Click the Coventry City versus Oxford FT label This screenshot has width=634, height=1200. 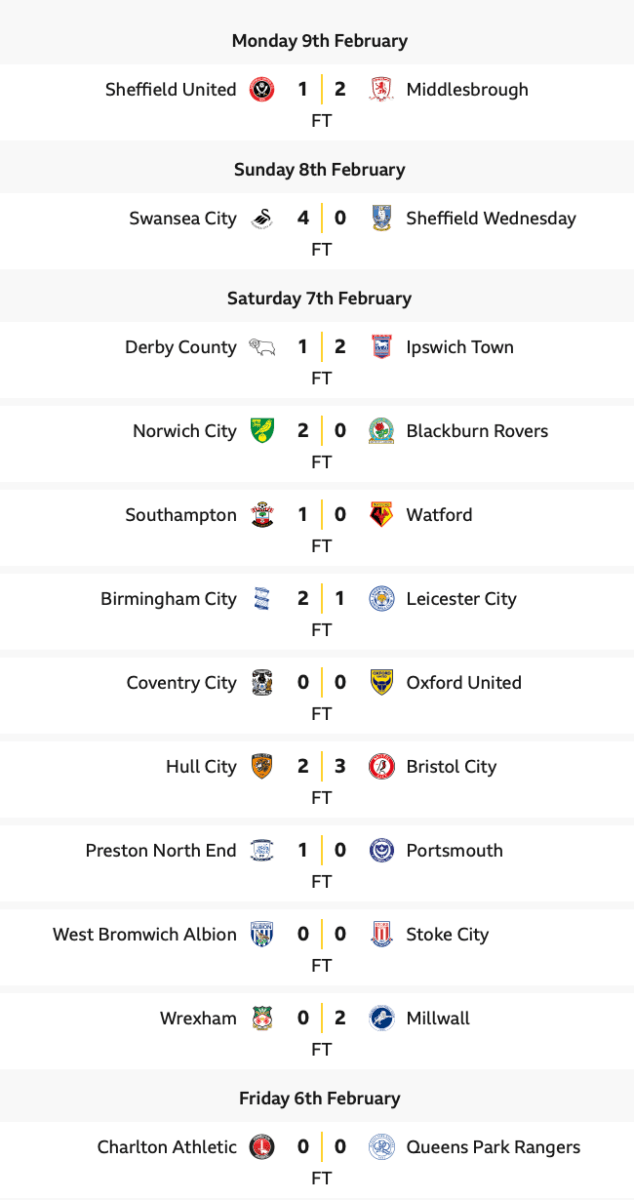coord(321,714)
